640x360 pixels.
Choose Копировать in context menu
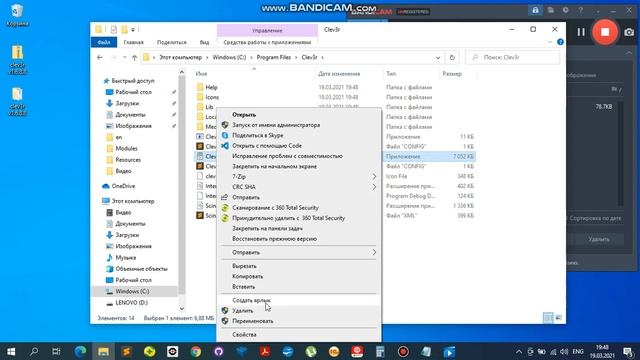tap(247, 276)
